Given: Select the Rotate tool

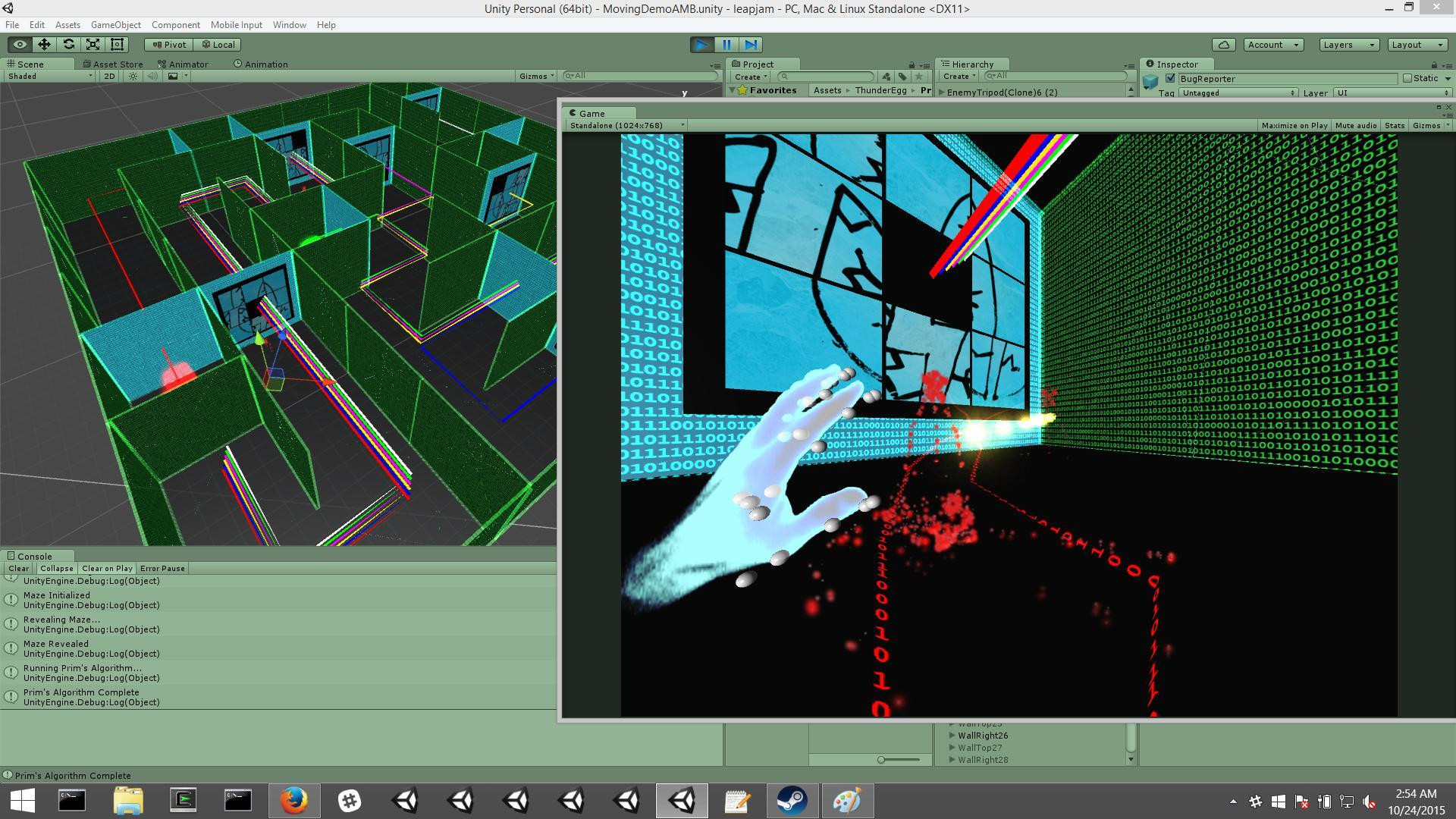Looking at the screenshot, I should pos(68,45).
